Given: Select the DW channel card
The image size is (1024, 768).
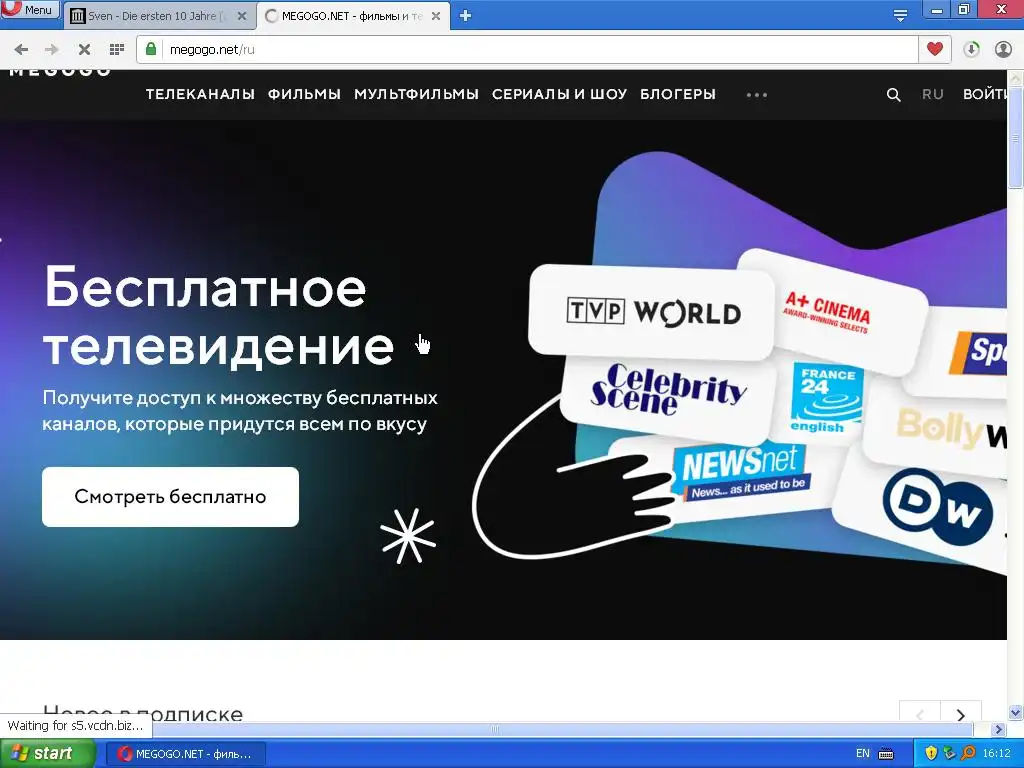Looking at the screenshot, I should (936, 507).
